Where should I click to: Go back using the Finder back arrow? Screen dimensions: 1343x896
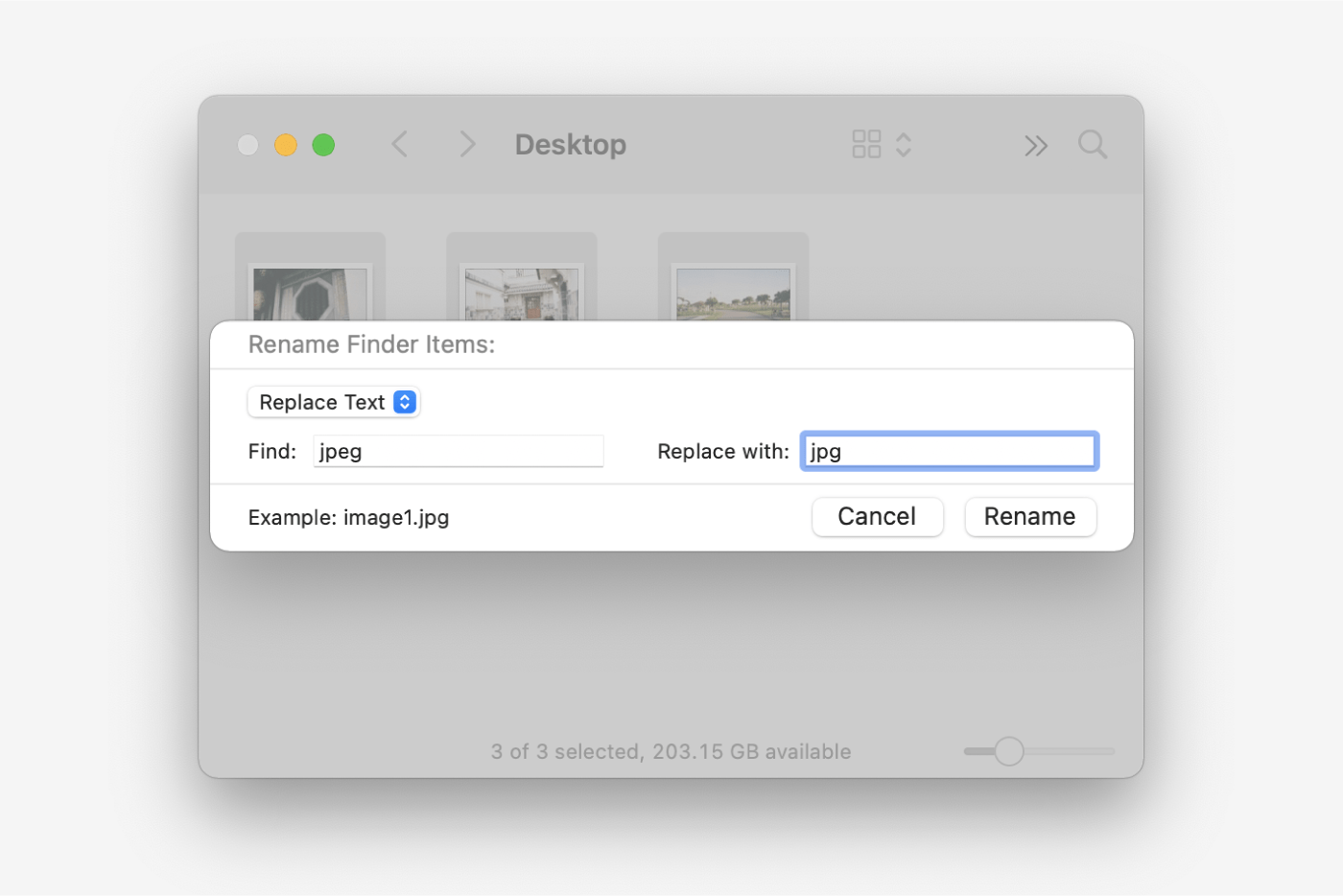point(400,145)
